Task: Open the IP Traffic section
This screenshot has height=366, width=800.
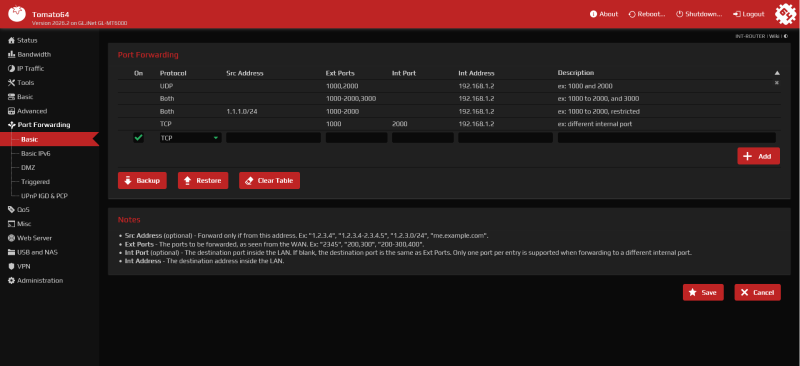Action: coord(26,68)
